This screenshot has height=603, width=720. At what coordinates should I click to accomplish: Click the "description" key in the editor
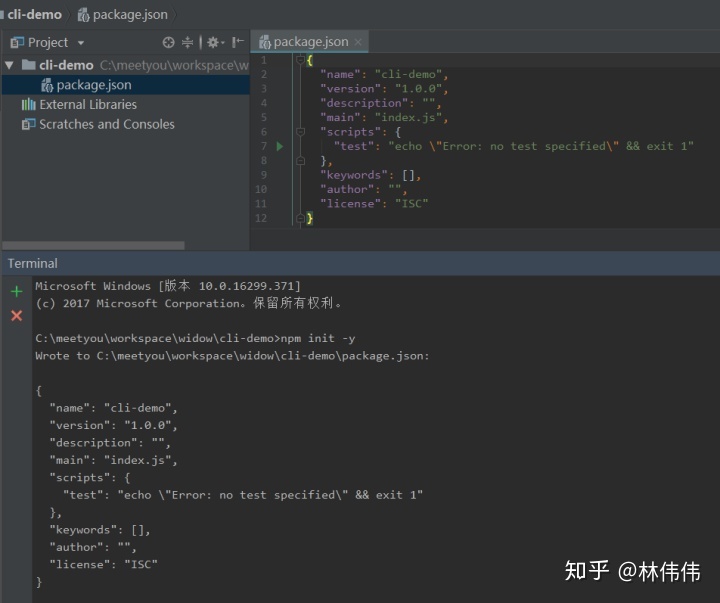point(365,103)
